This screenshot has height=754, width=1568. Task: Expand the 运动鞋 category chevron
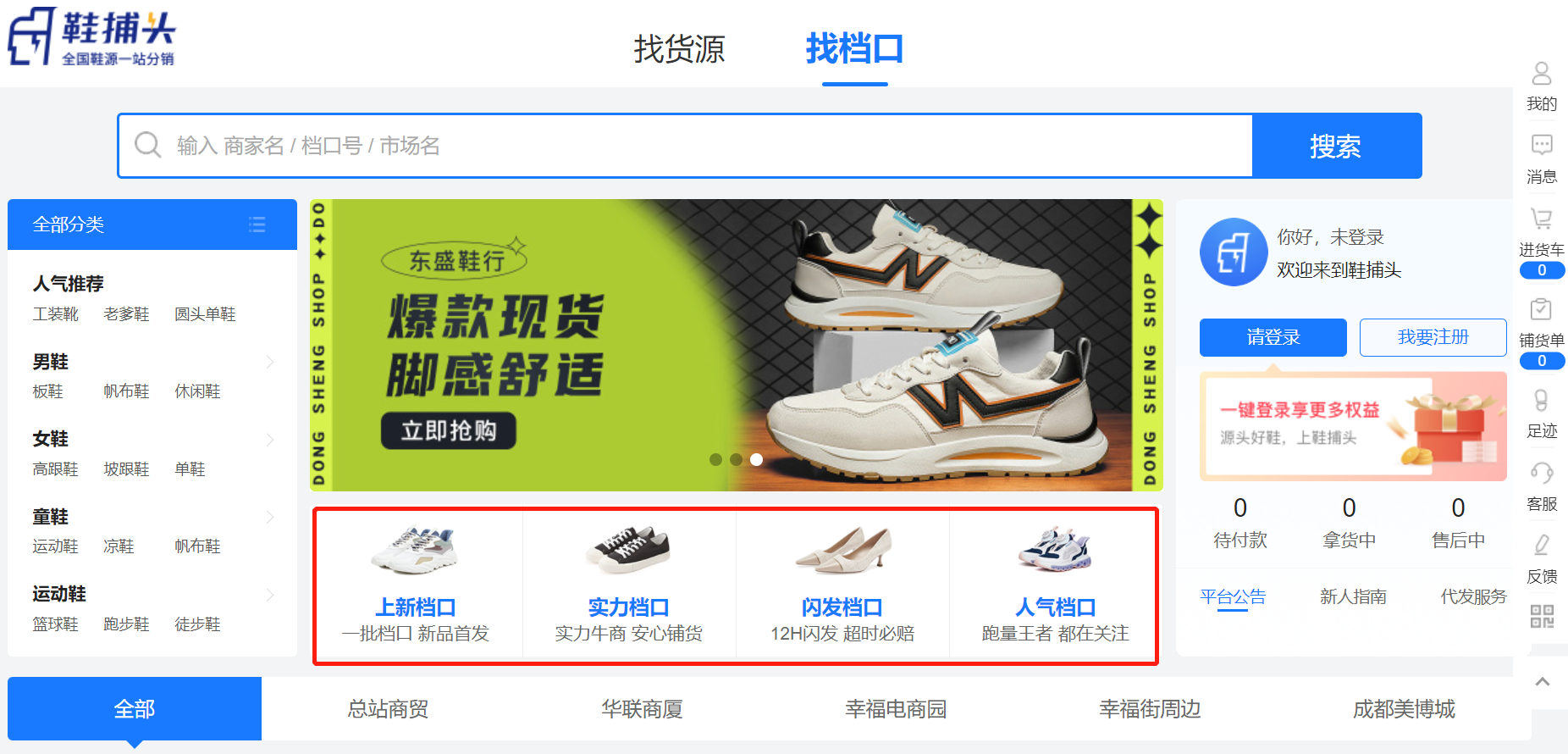(x=270, y=594)
